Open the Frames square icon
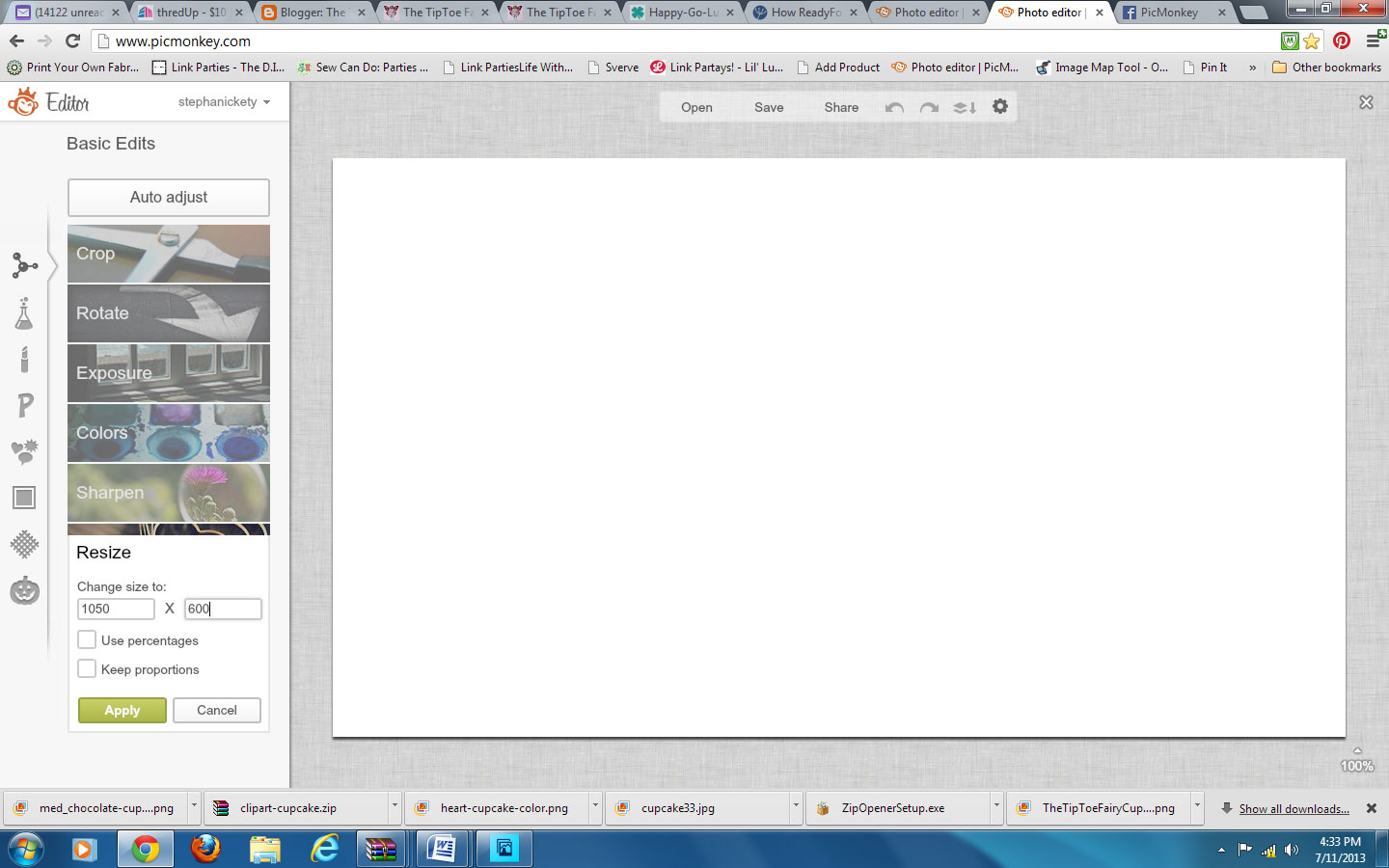Screen dimensions: 1389x868 tap(24, 498)
